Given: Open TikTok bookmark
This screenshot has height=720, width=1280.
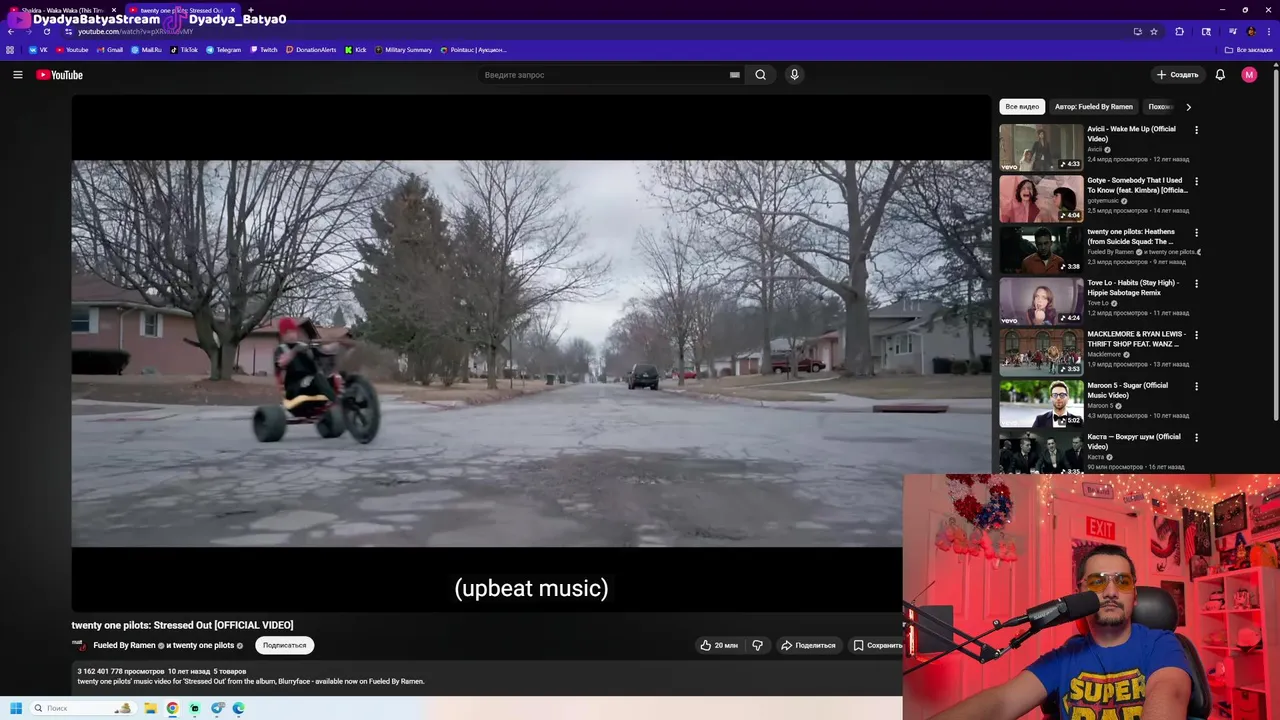Looking at the screenshot, I should point(184,49).
